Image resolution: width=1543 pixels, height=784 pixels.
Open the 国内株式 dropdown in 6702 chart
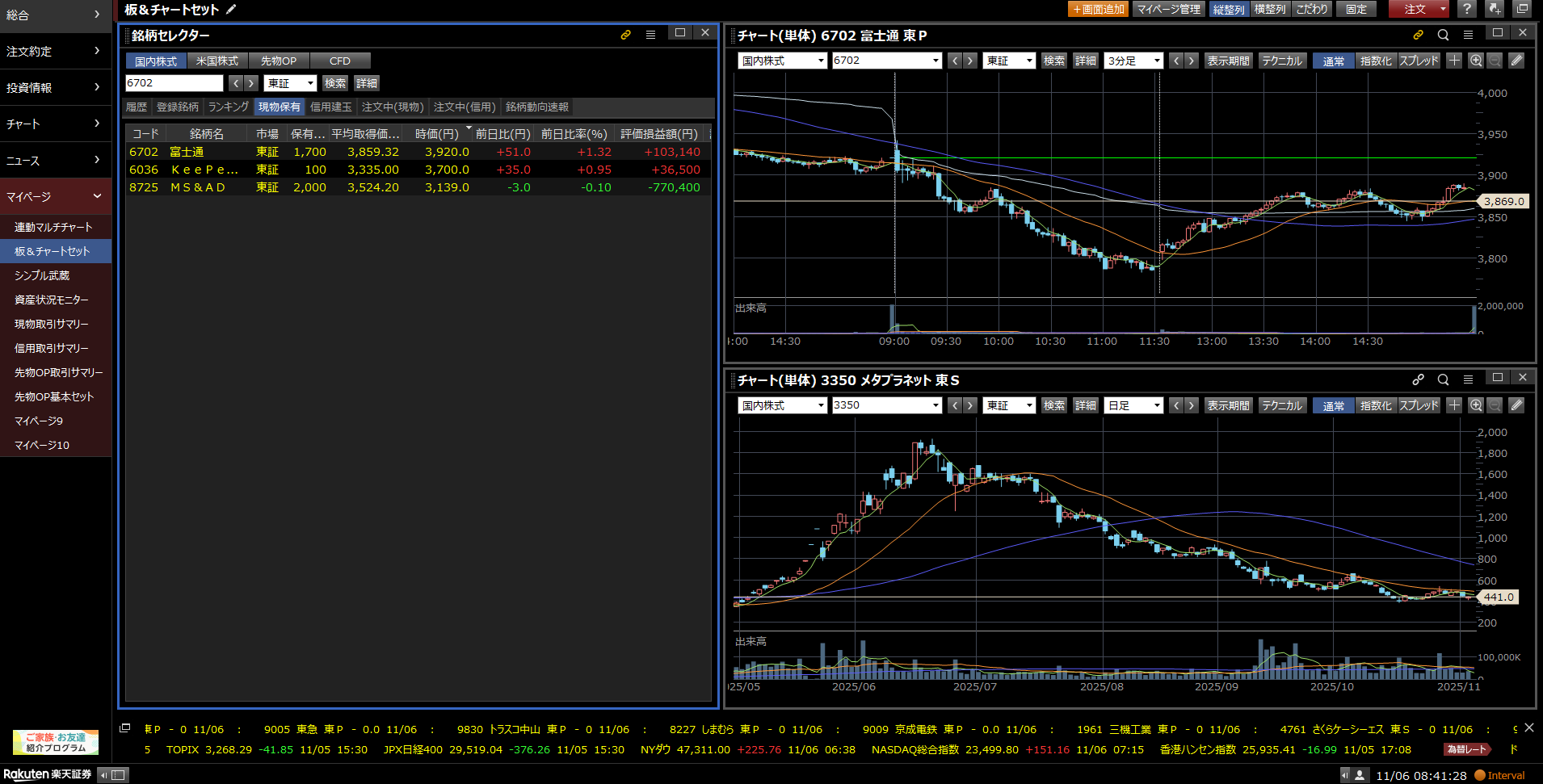tap(782, 61)
